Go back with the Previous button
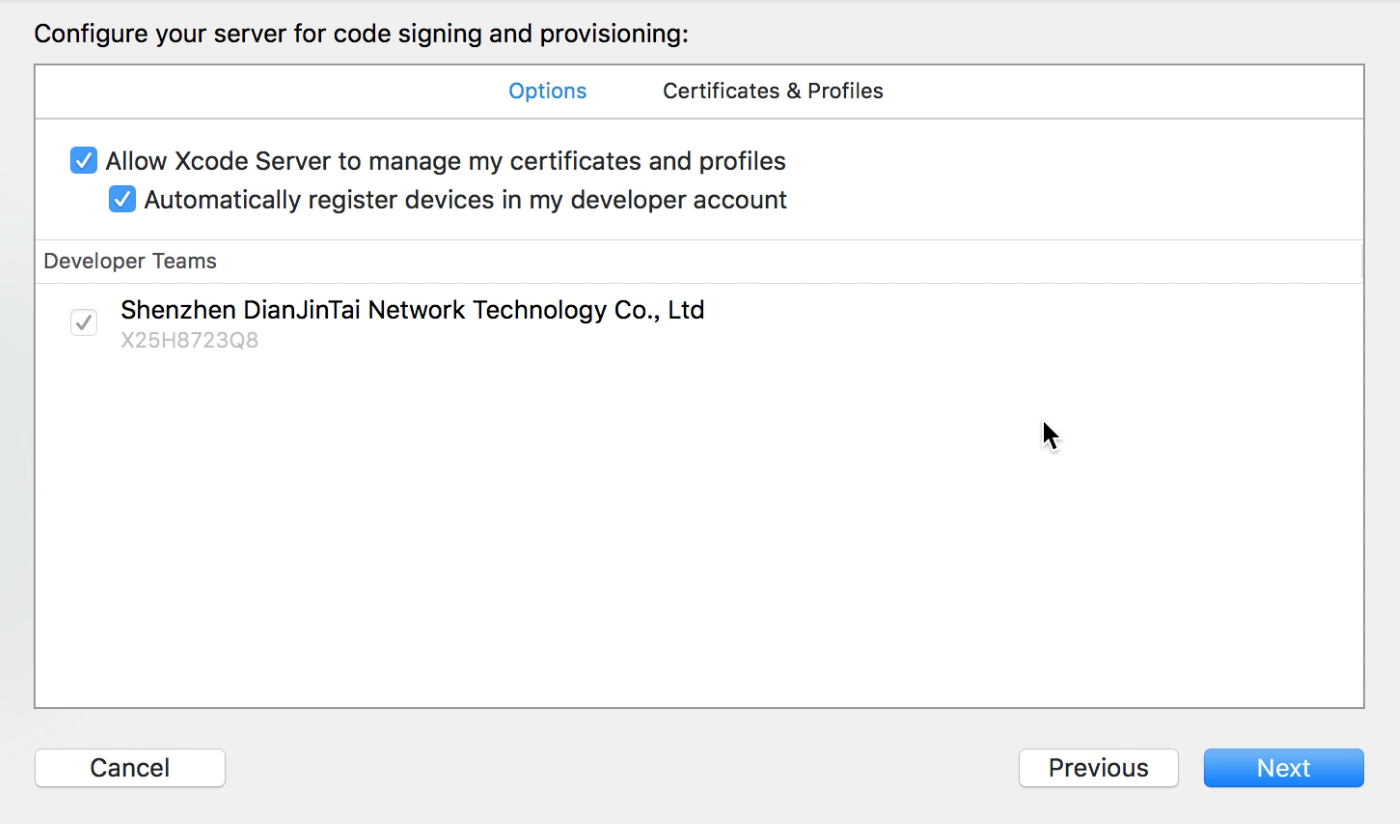Viewport: 1400px width, 824px height. pos(1098,768)
